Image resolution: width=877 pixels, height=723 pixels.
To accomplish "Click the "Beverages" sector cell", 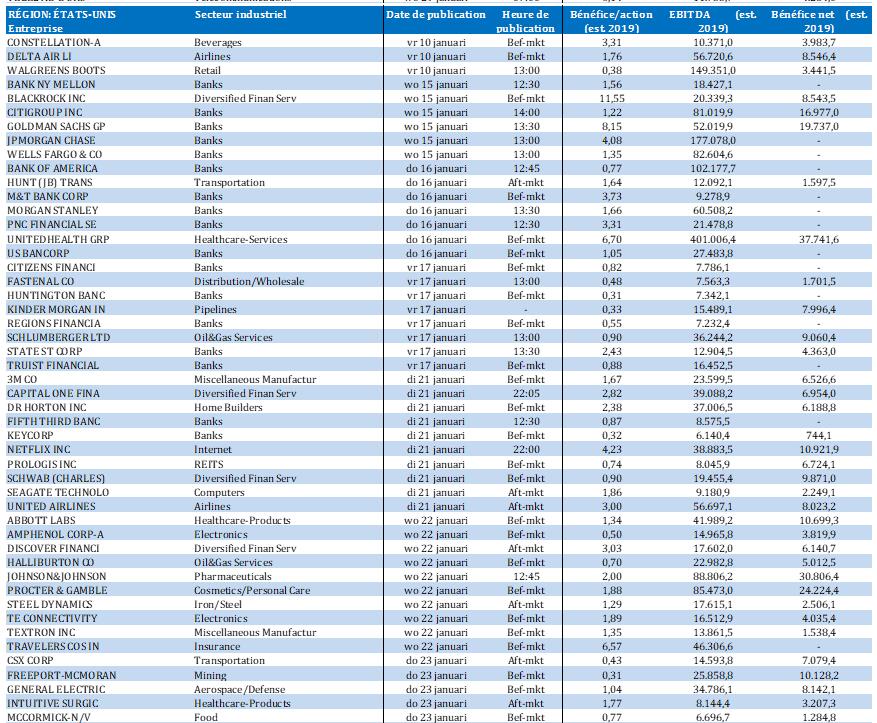I will point(218,42).
